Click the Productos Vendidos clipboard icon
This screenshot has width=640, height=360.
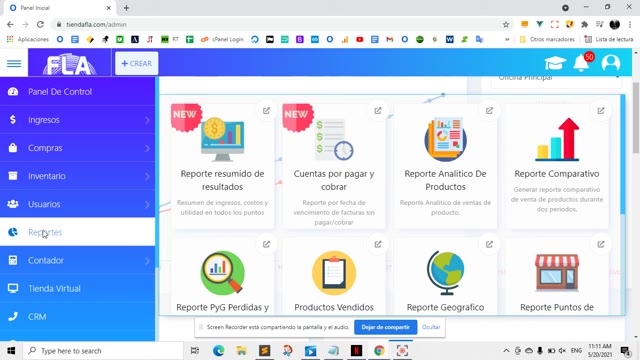point(334,273)
